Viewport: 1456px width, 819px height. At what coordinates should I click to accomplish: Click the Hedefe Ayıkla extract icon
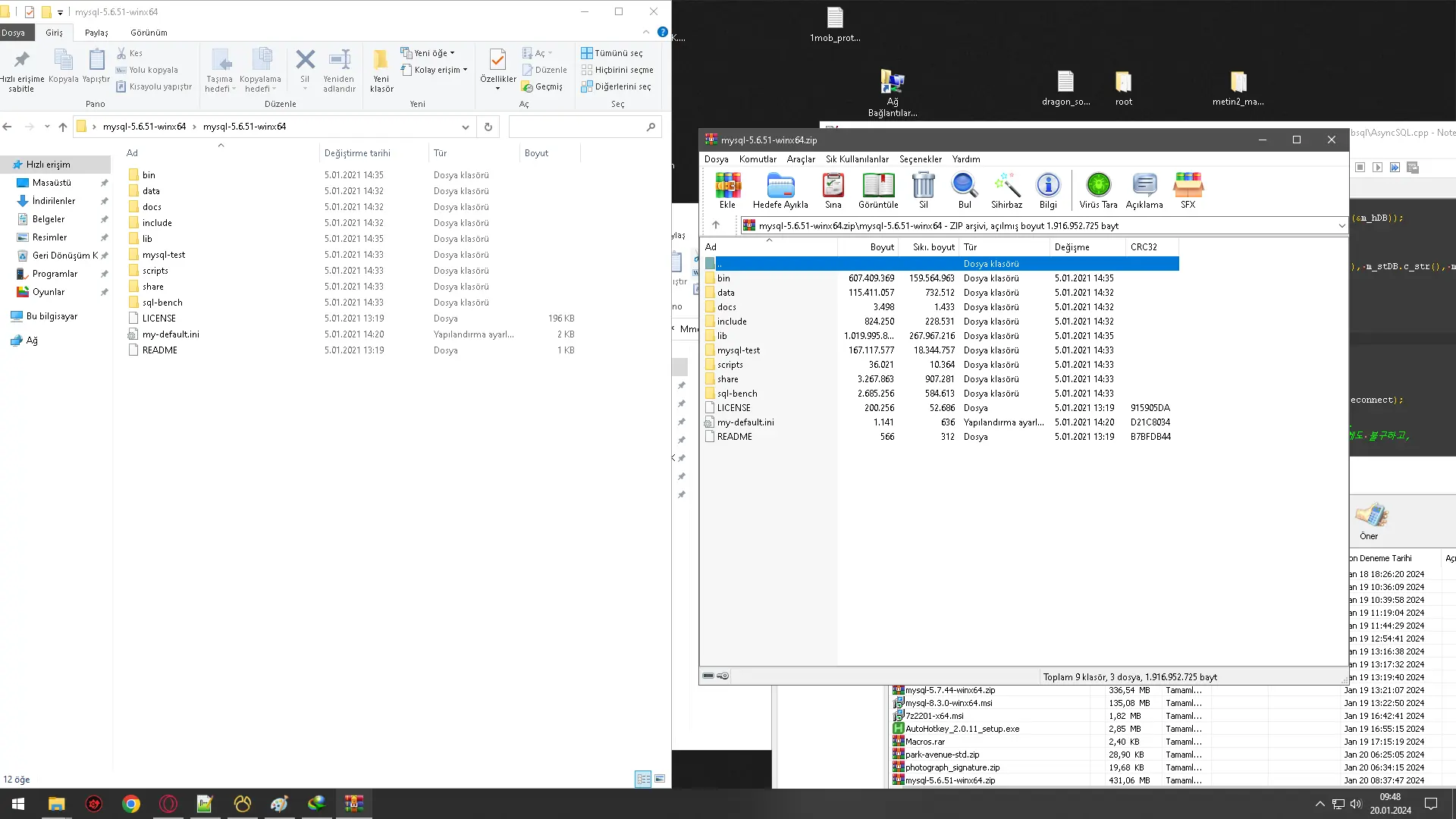[780, 190]
